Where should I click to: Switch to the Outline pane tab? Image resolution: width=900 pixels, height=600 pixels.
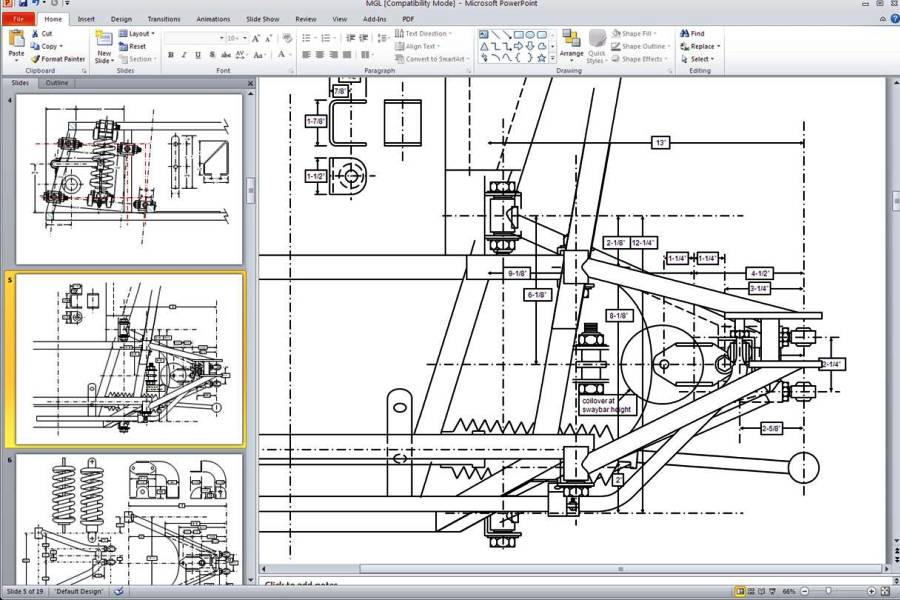click(57, 83)
